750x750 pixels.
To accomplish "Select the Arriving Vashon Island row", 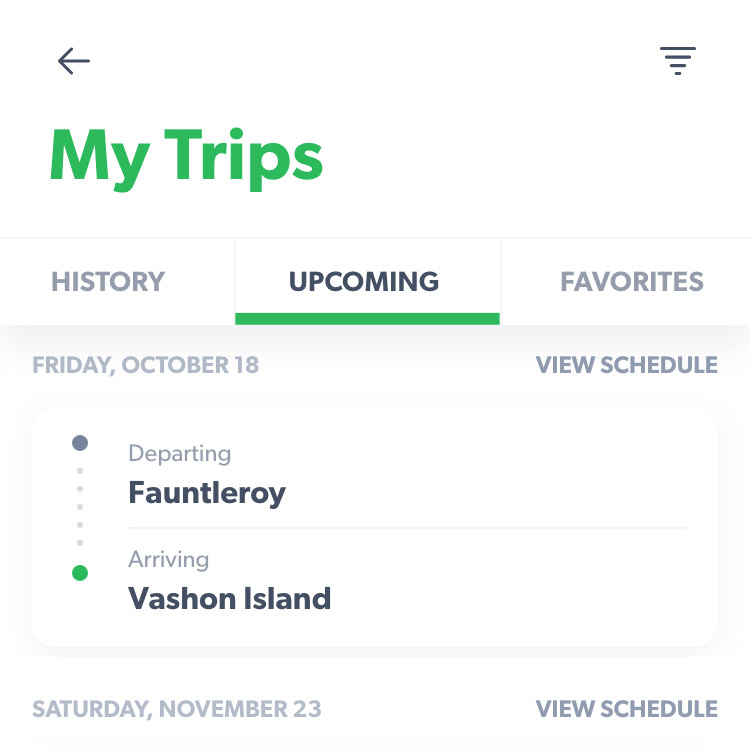I will [407, 580].
